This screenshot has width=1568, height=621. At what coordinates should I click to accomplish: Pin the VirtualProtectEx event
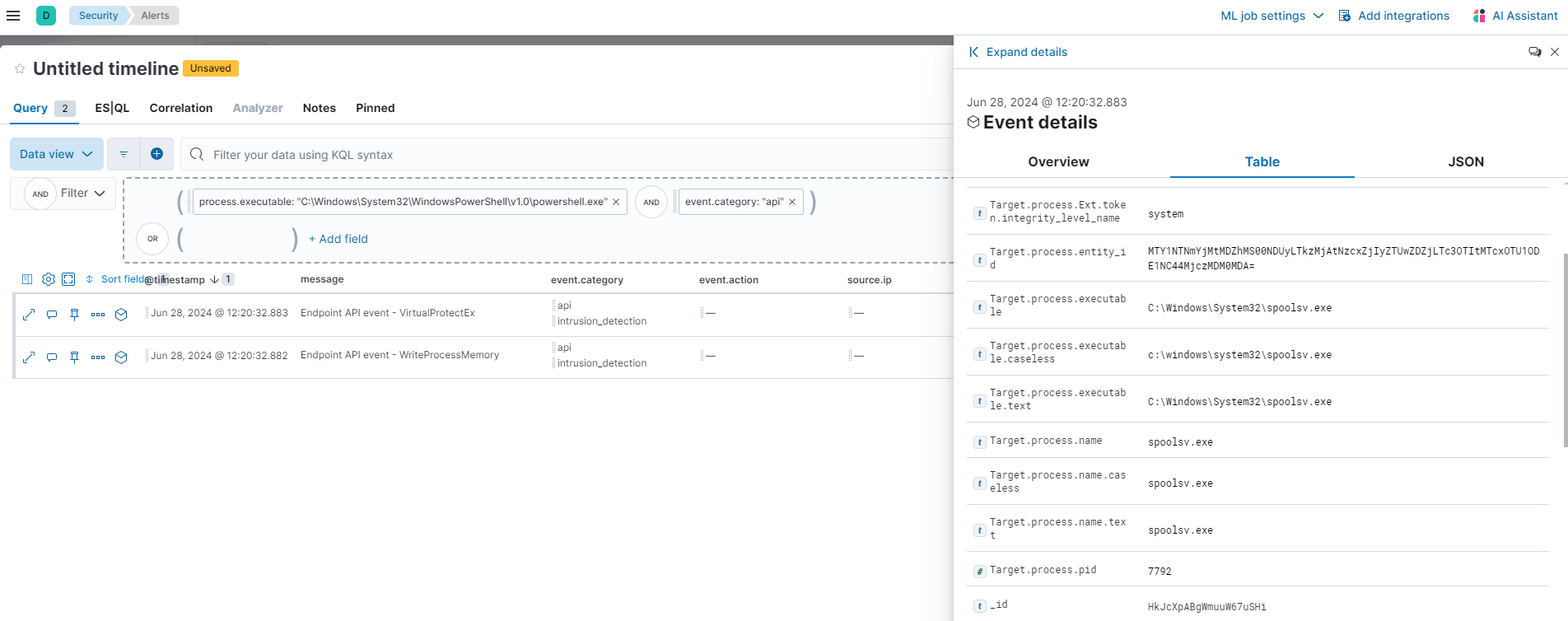point(75,314)
